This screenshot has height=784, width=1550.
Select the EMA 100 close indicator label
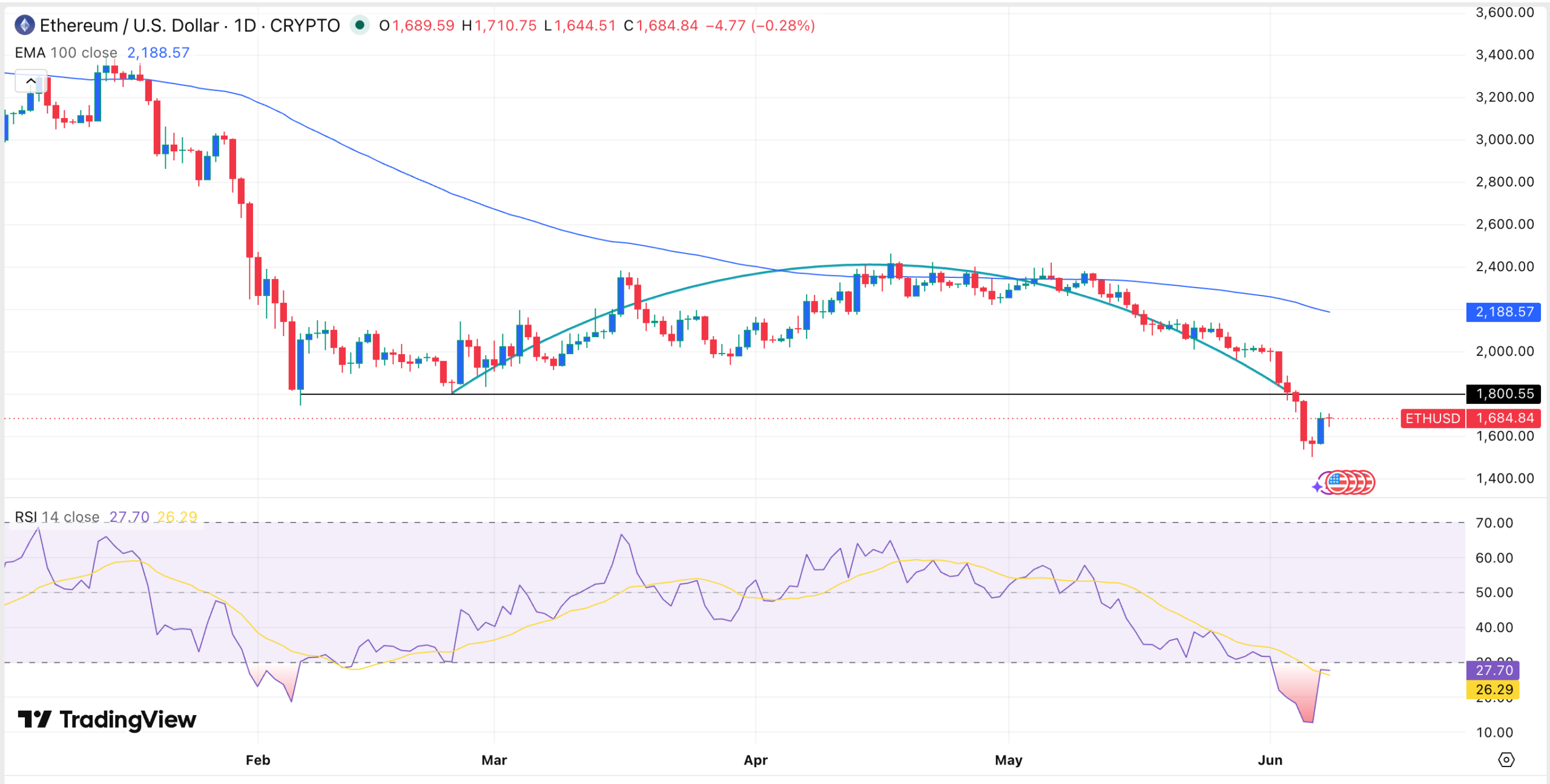click(66, 53)
